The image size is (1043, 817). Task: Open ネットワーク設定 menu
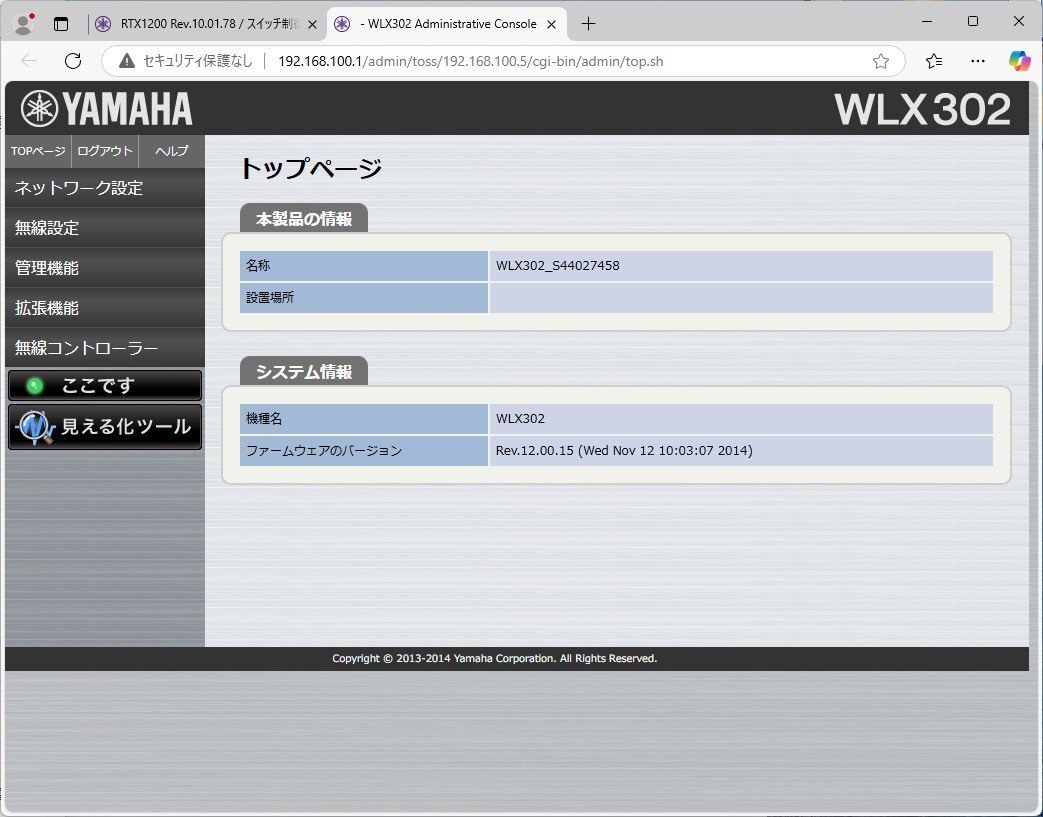click(x=105, y=188)
